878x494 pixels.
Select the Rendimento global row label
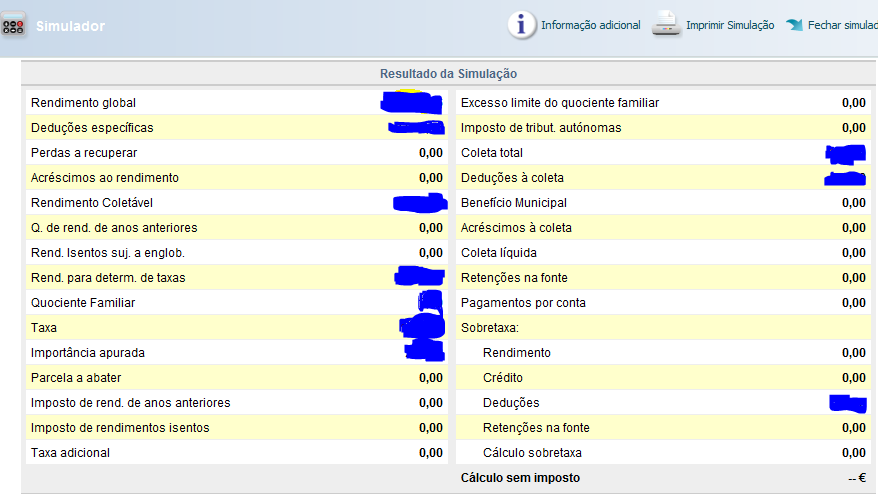pyautogui.click(x=83, y=103)
